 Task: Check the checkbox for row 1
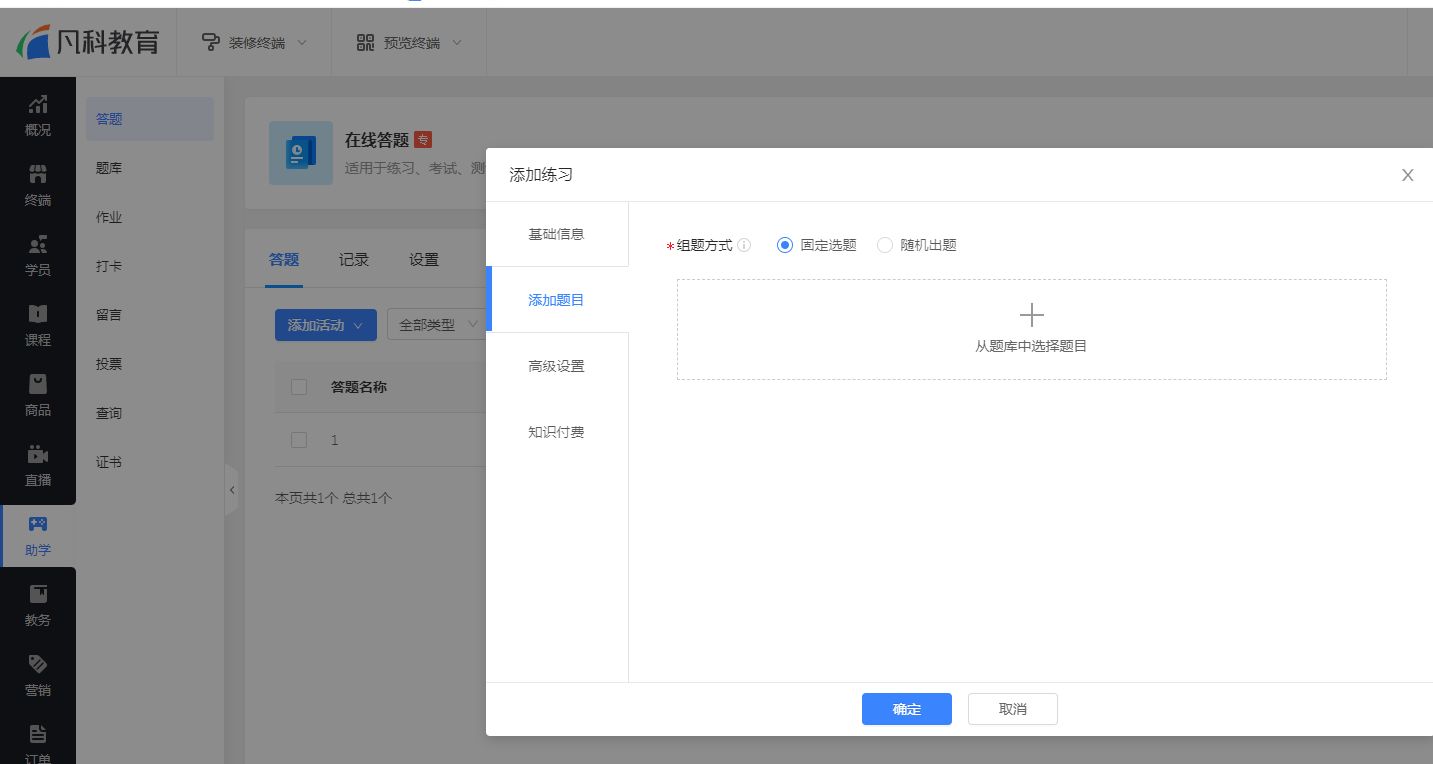pos(299,440)
